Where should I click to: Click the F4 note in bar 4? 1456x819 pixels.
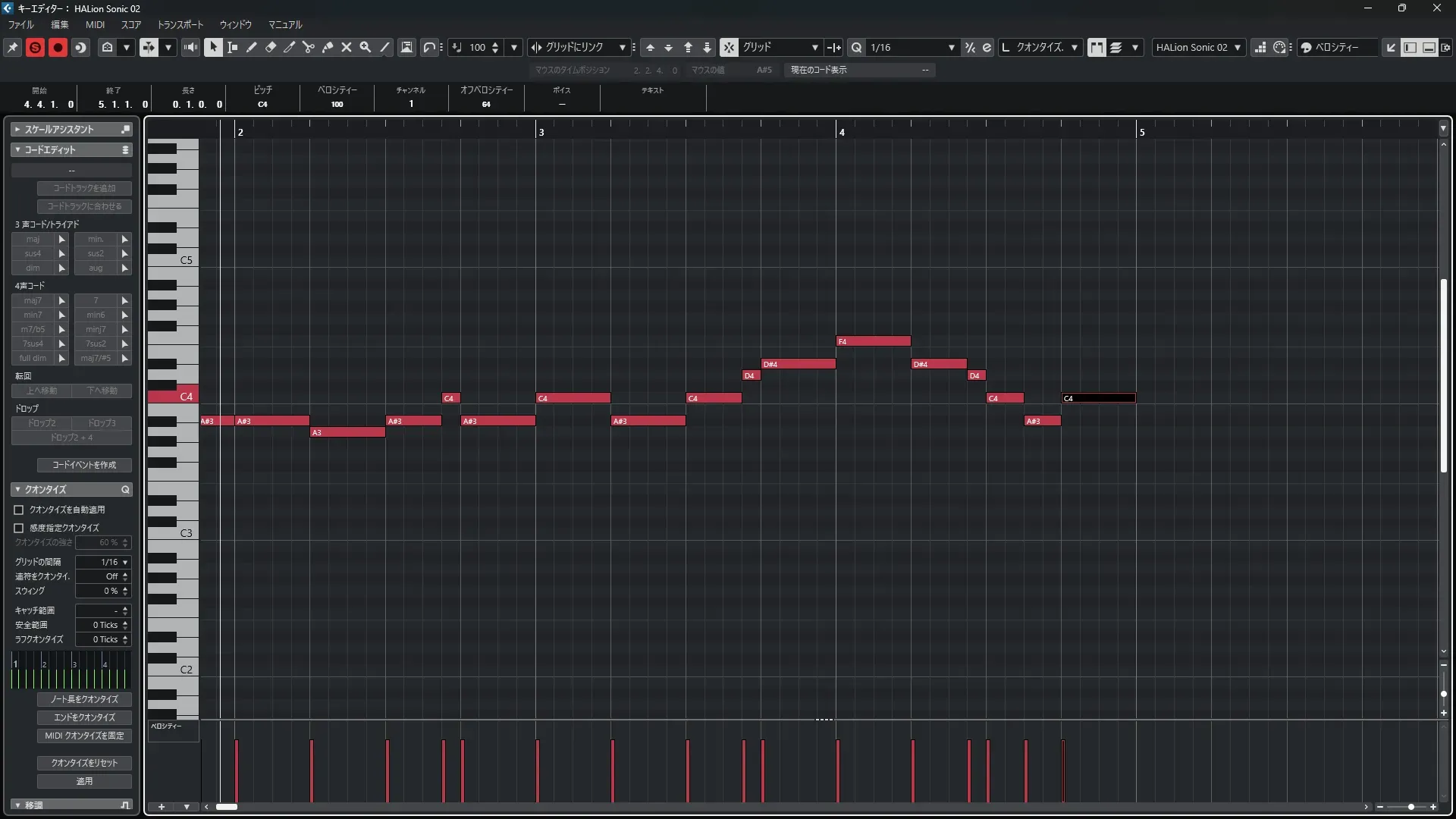point(874,341)
